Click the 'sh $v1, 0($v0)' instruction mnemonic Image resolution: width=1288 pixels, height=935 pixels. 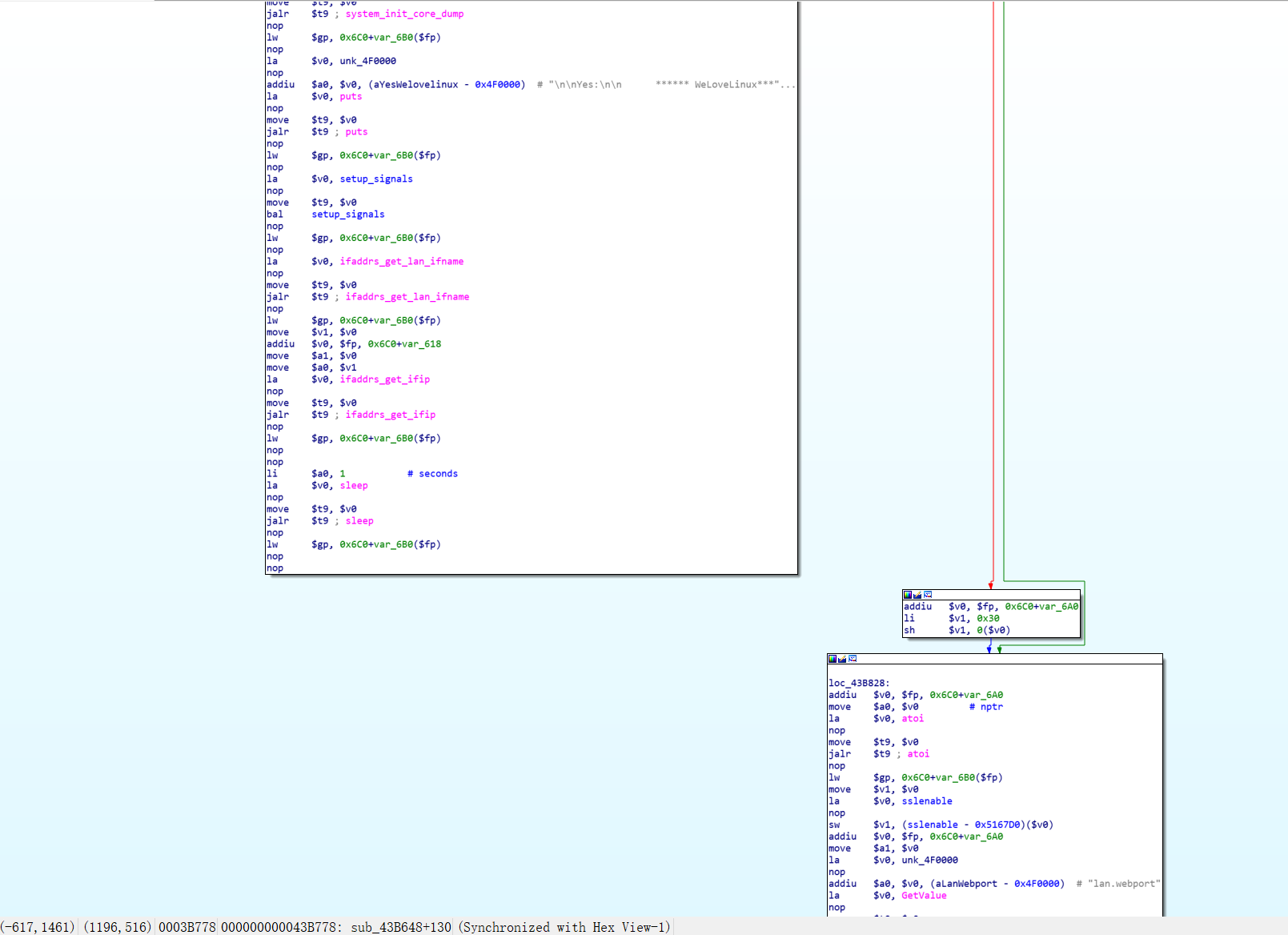pos(909,630)
